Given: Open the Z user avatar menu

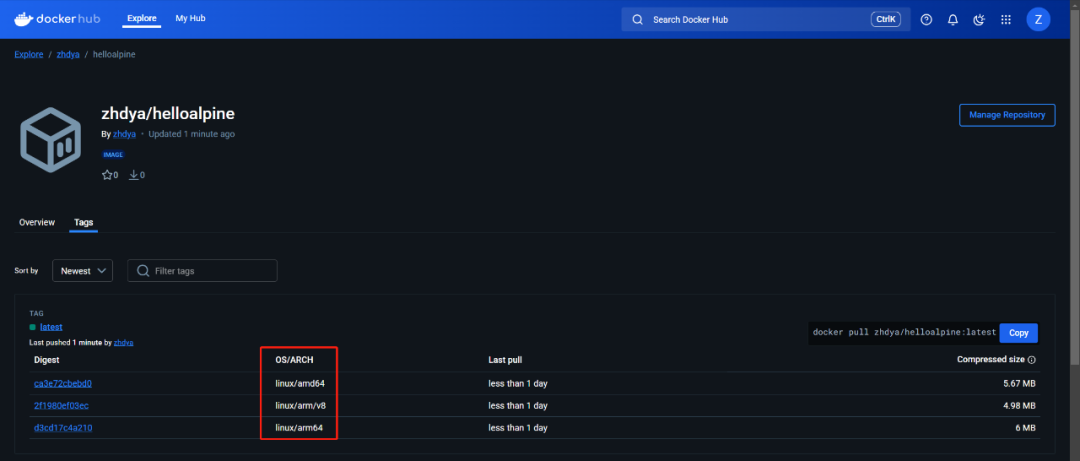Looking at the screenshot, I should [x=1038, y=19].
